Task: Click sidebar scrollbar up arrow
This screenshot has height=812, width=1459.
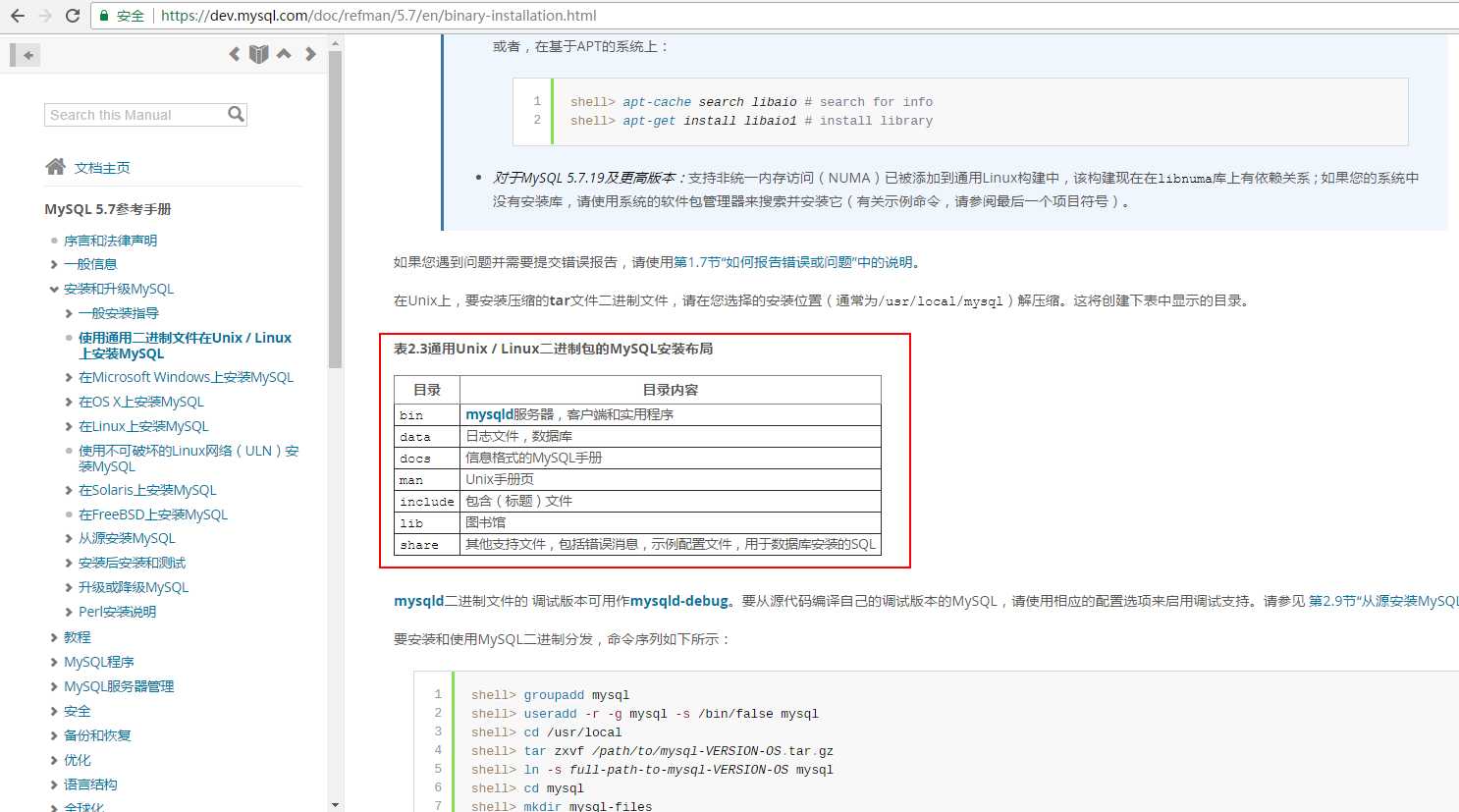Action: click(335, 43)
